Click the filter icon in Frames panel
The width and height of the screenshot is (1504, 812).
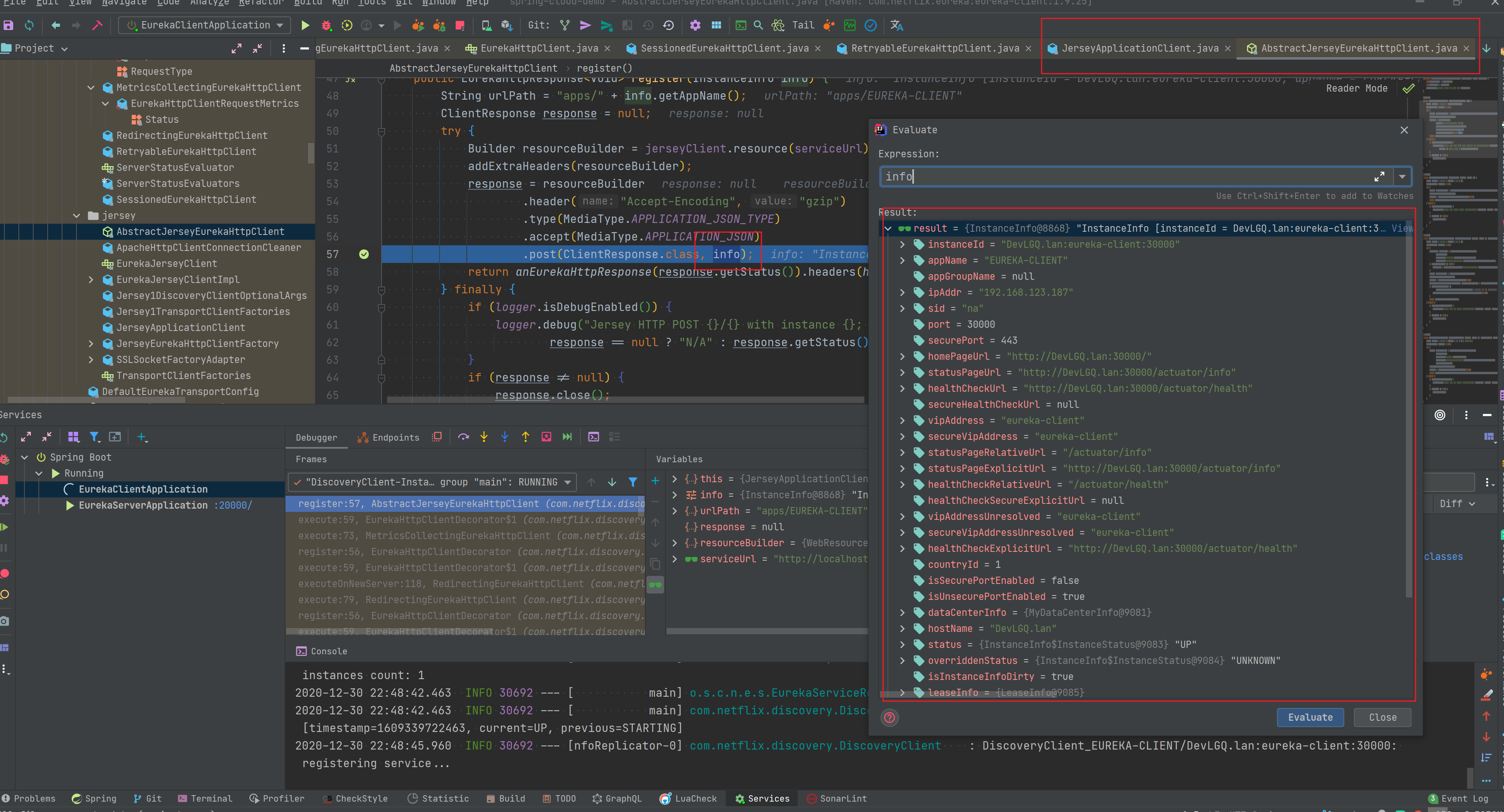coord(633,481)
